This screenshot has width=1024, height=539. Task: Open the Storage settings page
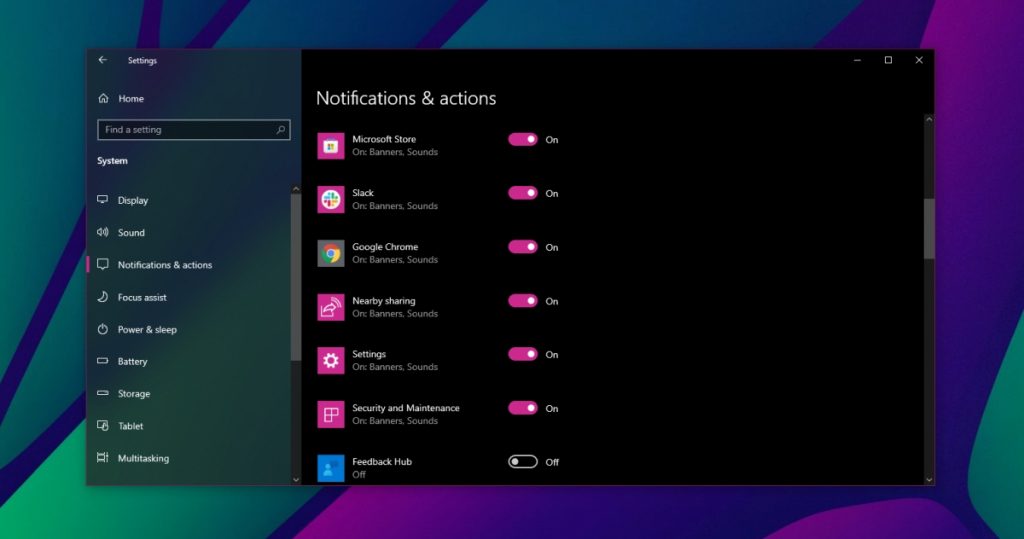(x=134, y=393)
